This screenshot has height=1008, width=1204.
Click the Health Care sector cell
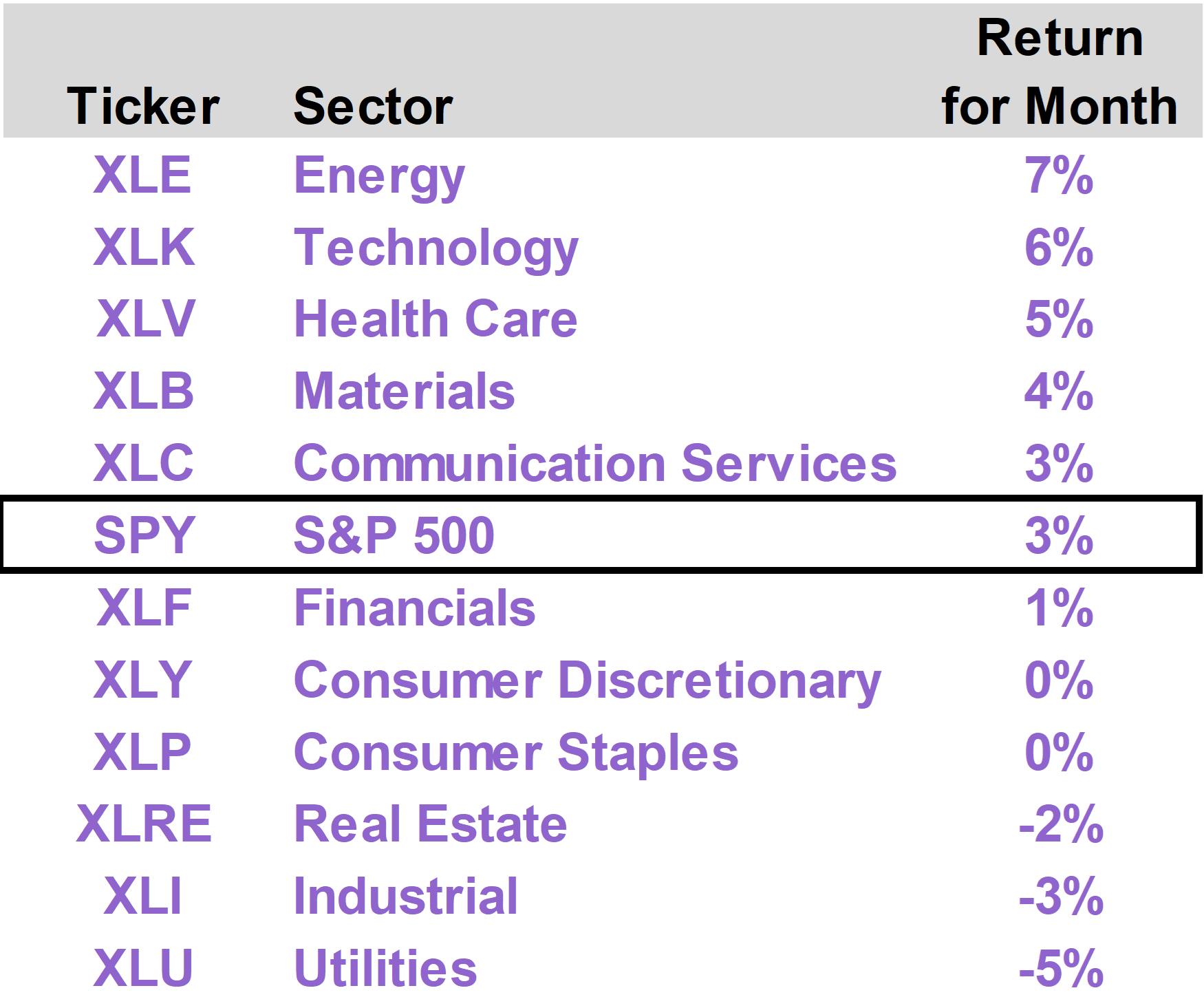click(436, 319)
